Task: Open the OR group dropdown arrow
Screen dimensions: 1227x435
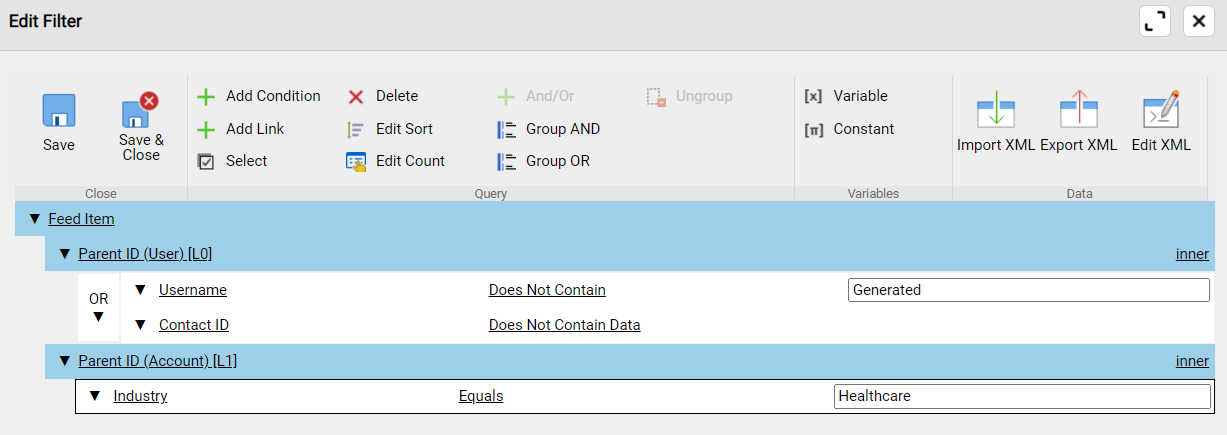Action: [98, 317]
